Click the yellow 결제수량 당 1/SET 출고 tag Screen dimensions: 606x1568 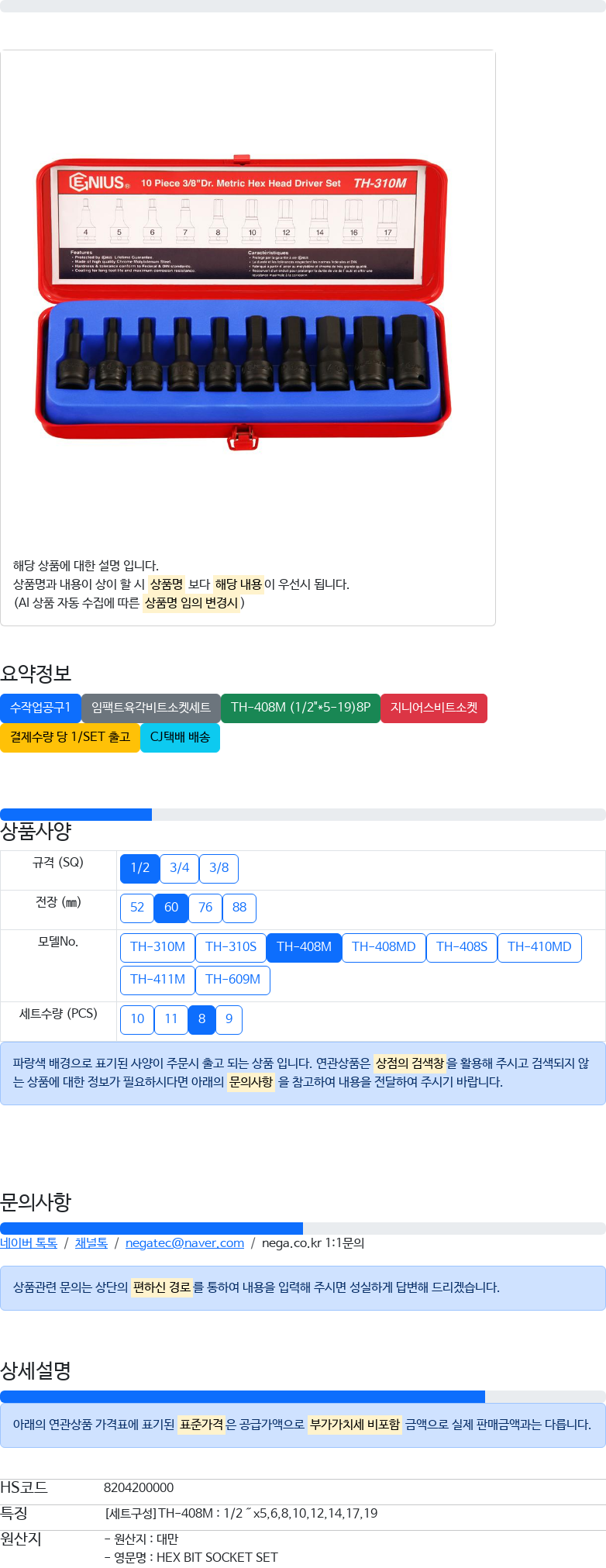(70, 737)
